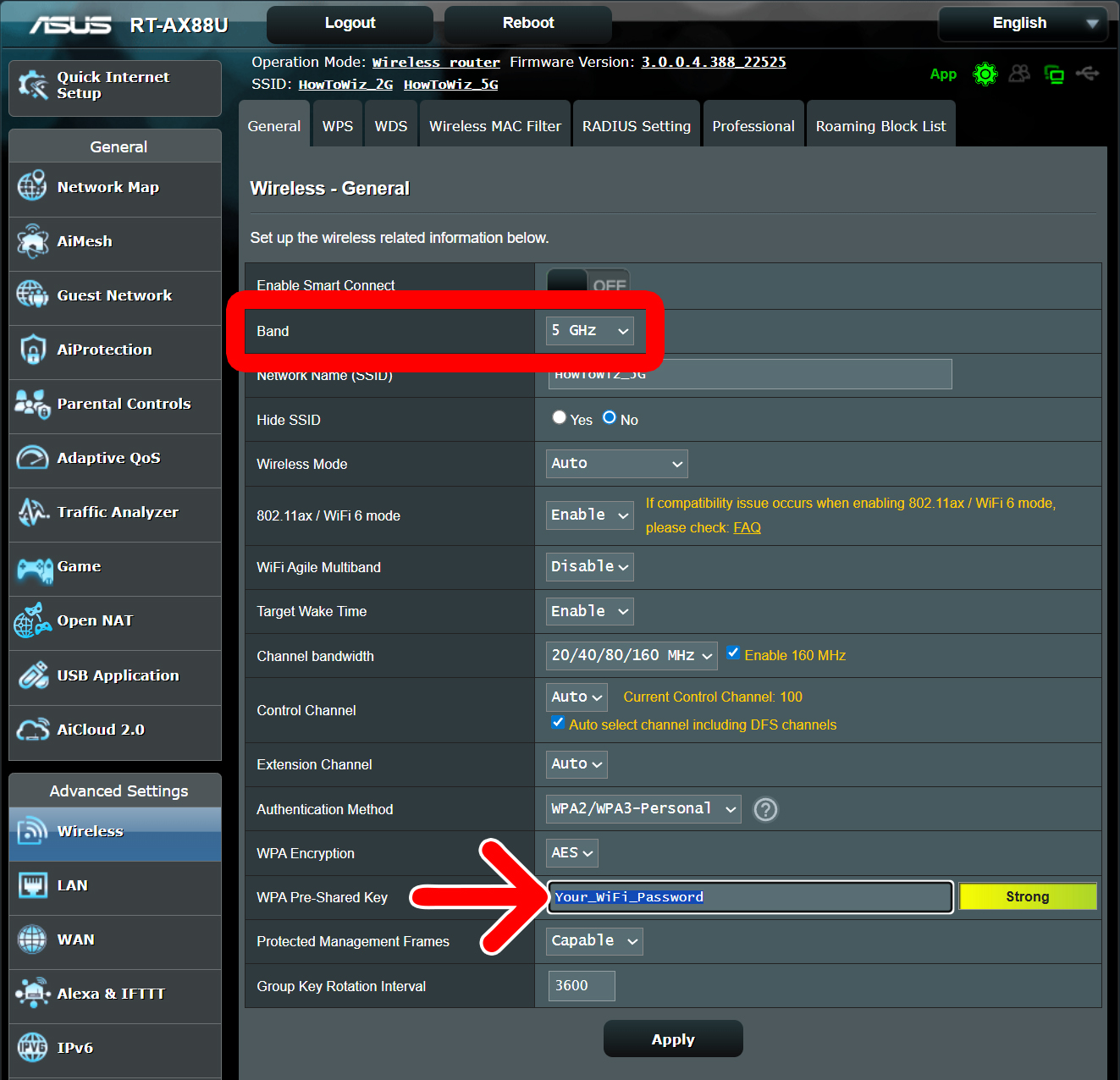Click the AiProtection shield icon

[31, 350]
